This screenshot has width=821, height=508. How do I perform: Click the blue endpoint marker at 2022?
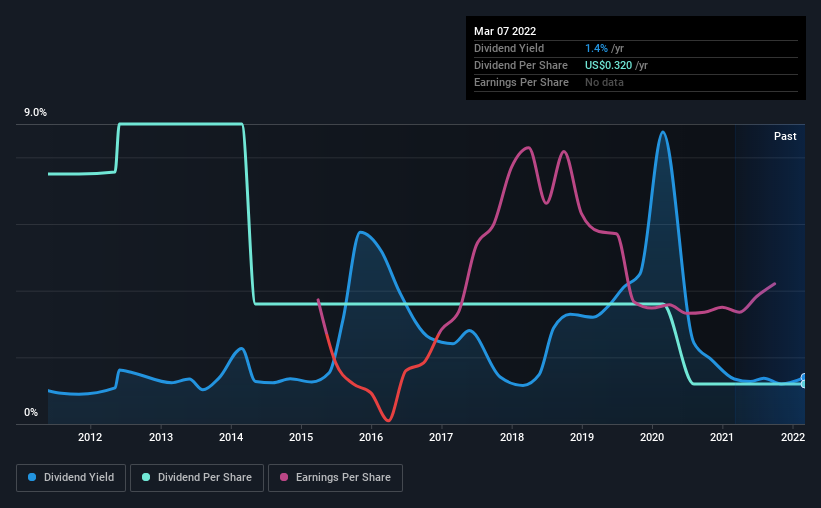804,378
